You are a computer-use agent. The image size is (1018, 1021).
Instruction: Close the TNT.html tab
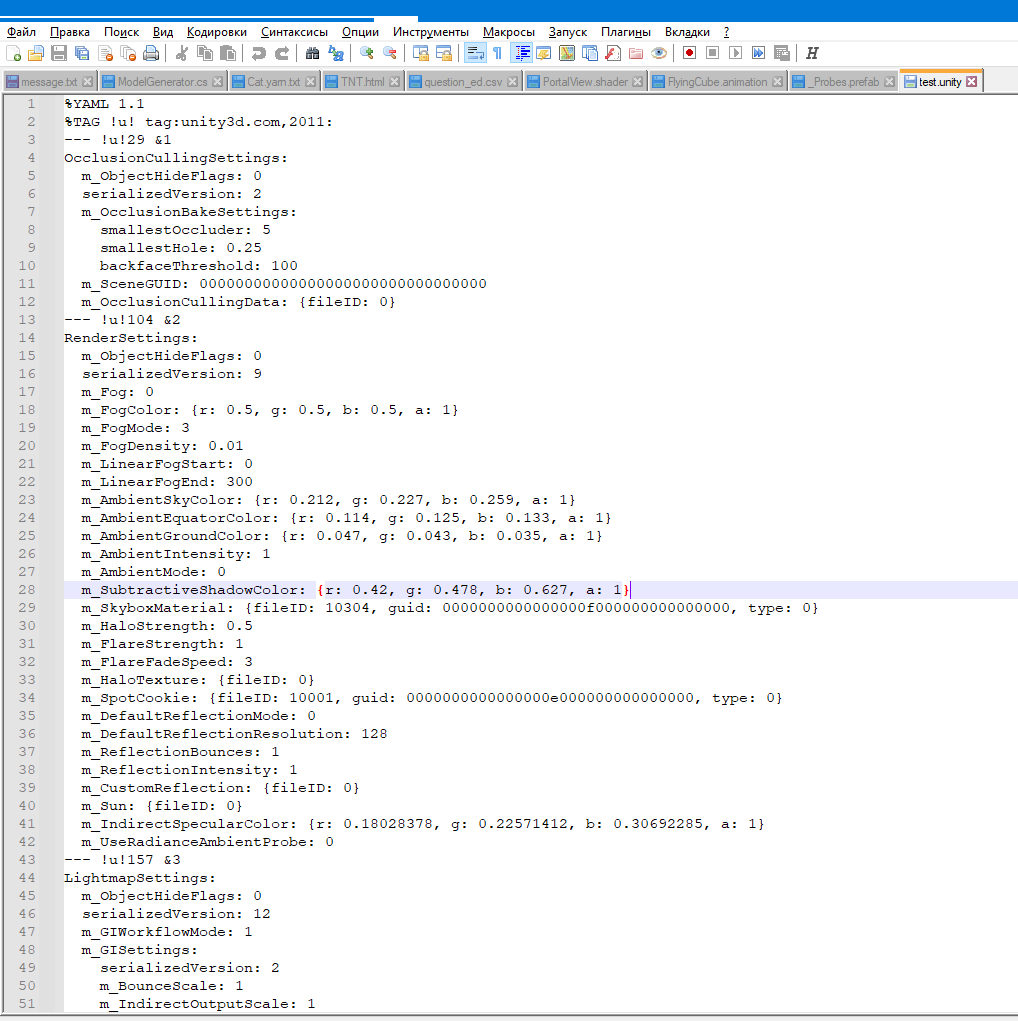(x=395, y=82)
